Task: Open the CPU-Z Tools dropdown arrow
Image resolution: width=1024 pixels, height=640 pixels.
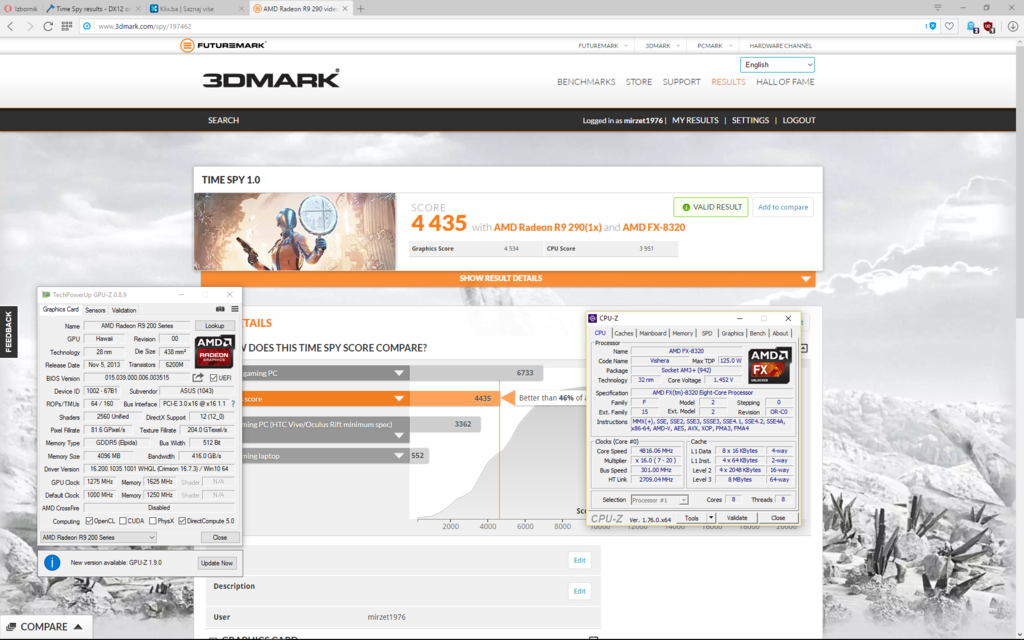Action: tap(711, 518)
